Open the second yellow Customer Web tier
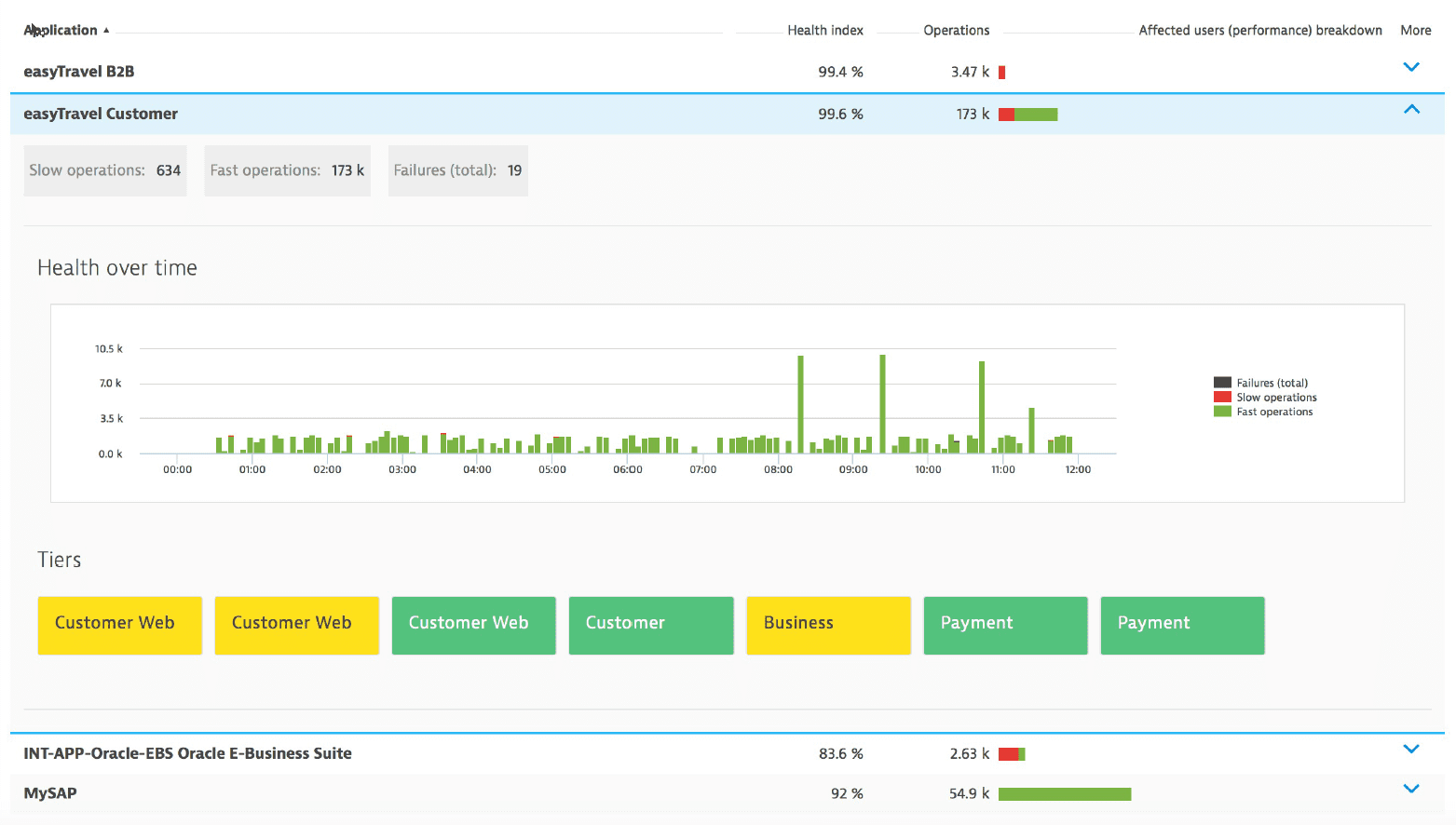This screenshot has width=1456, height=825. tap(297, 626)
